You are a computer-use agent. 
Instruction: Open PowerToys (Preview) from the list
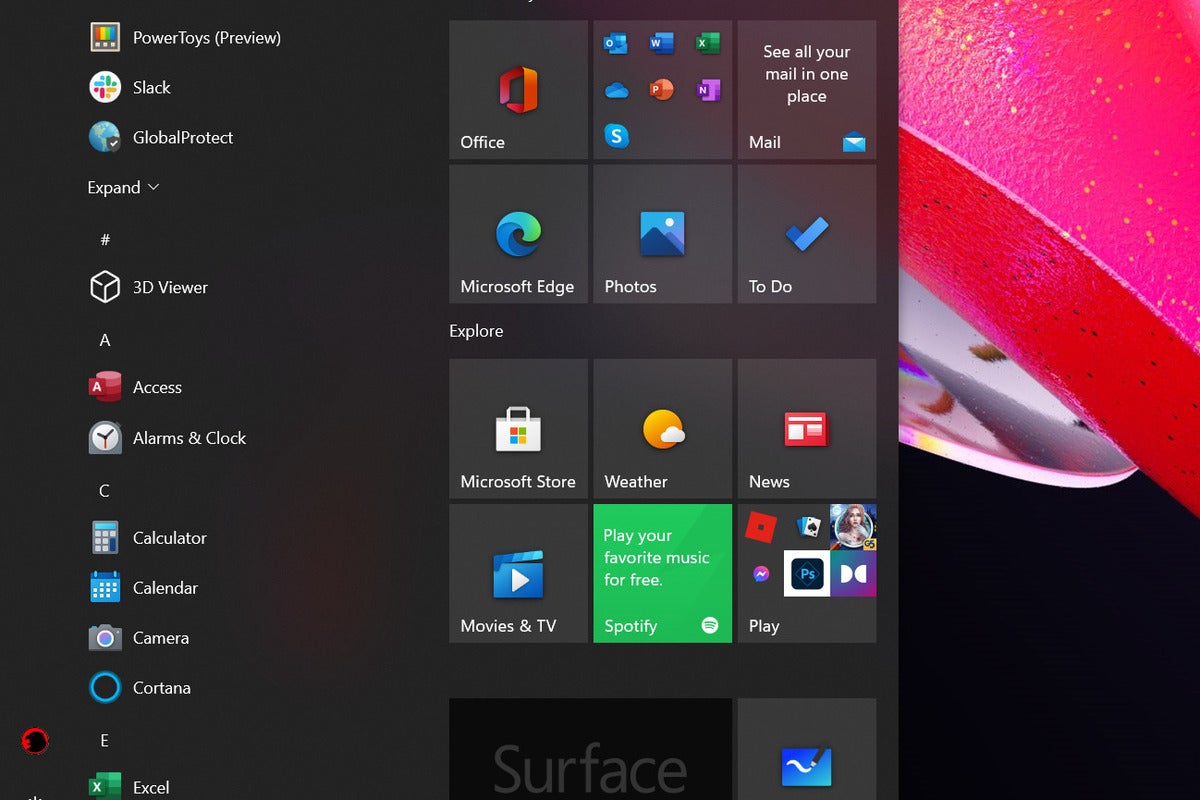pos(206,38)
